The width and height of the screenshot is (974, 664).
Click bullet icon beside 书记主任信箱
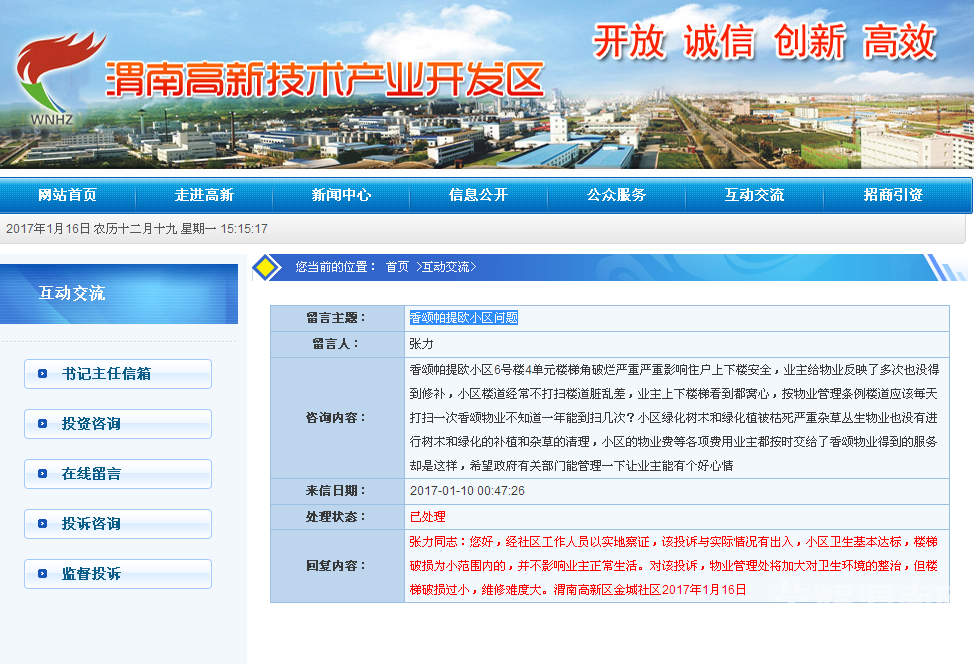[42, 374]
